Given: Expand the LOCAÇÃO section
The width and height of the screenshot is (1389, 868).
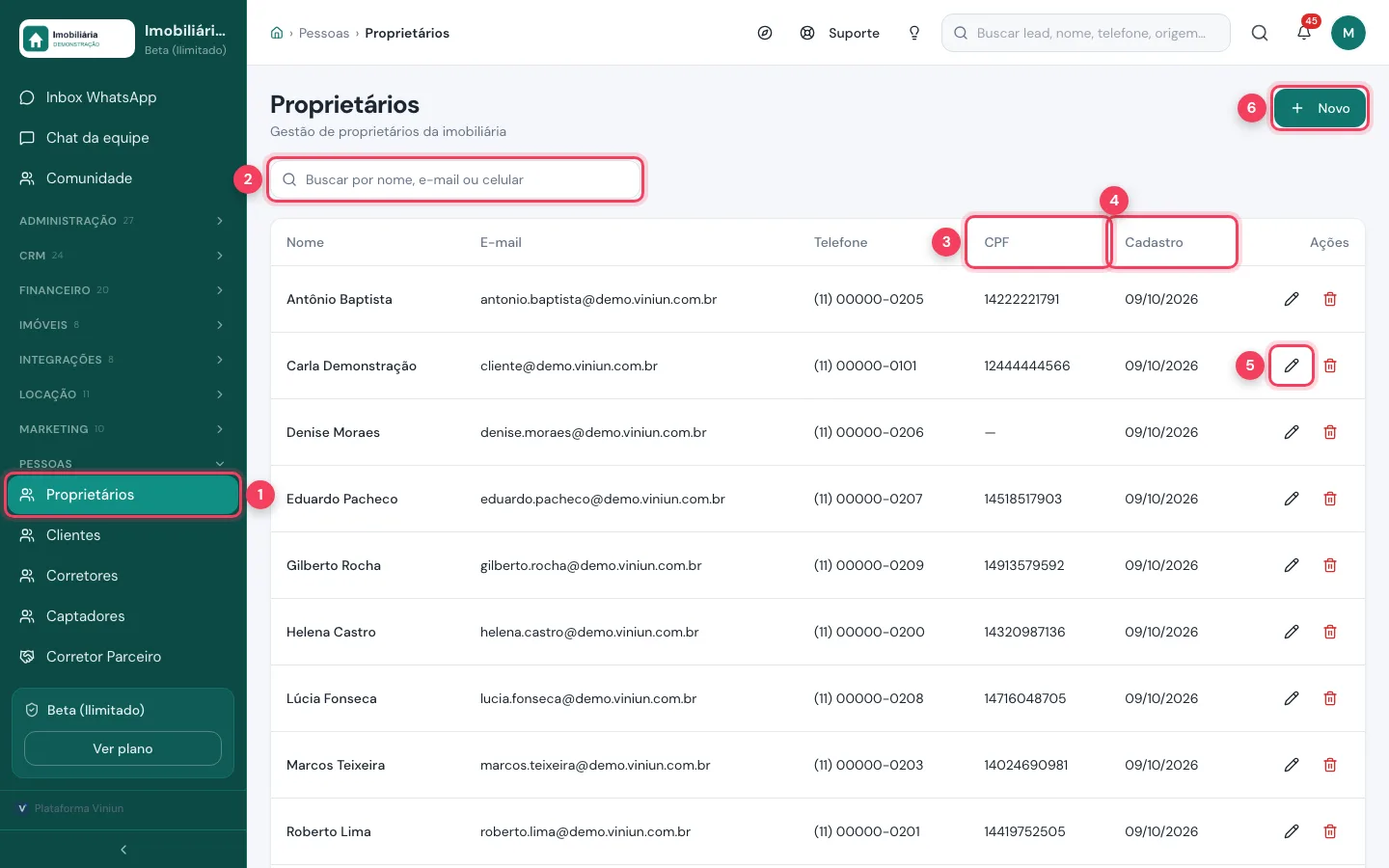Looking at the screenshot, I should tap(123, 394).
